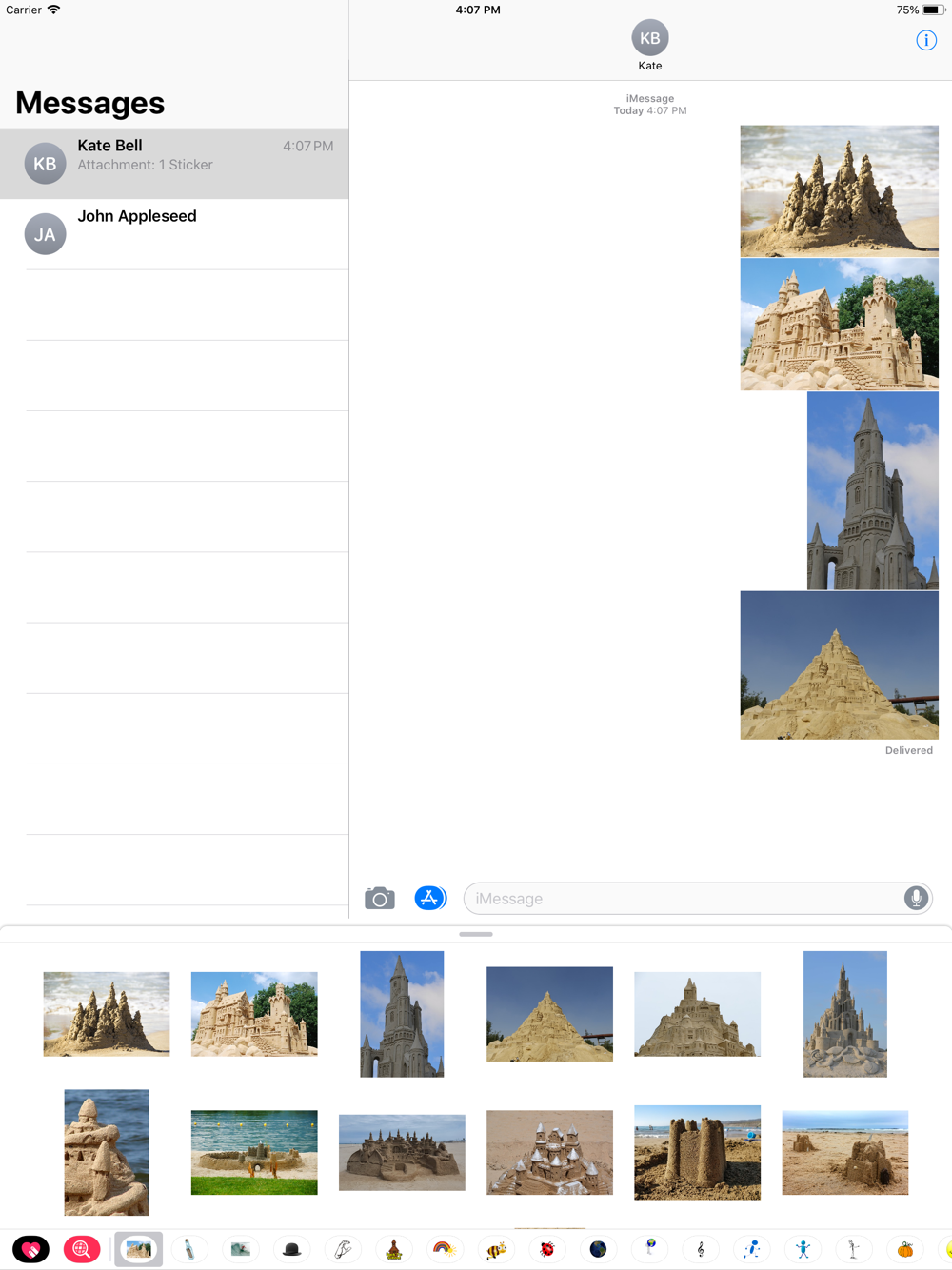Tap the battery indicator in status bar
Image resolution: width=952 pixels, height=1270 pixels.
point(934,10)
